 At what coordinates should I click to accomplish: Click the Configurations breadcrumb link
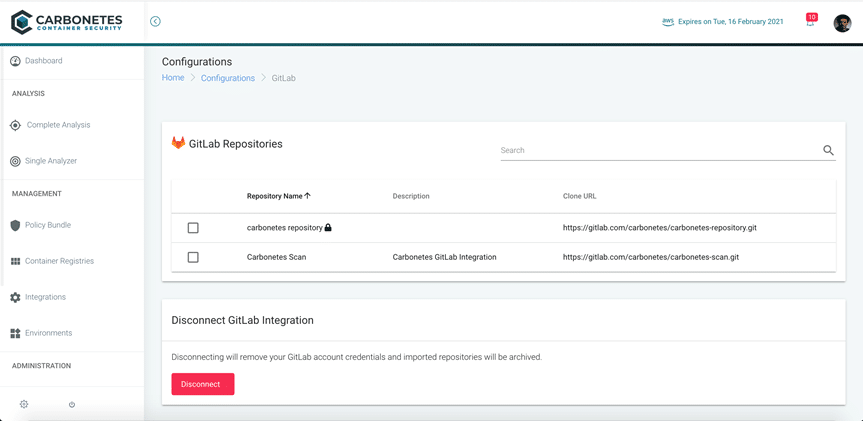[228, 78]
